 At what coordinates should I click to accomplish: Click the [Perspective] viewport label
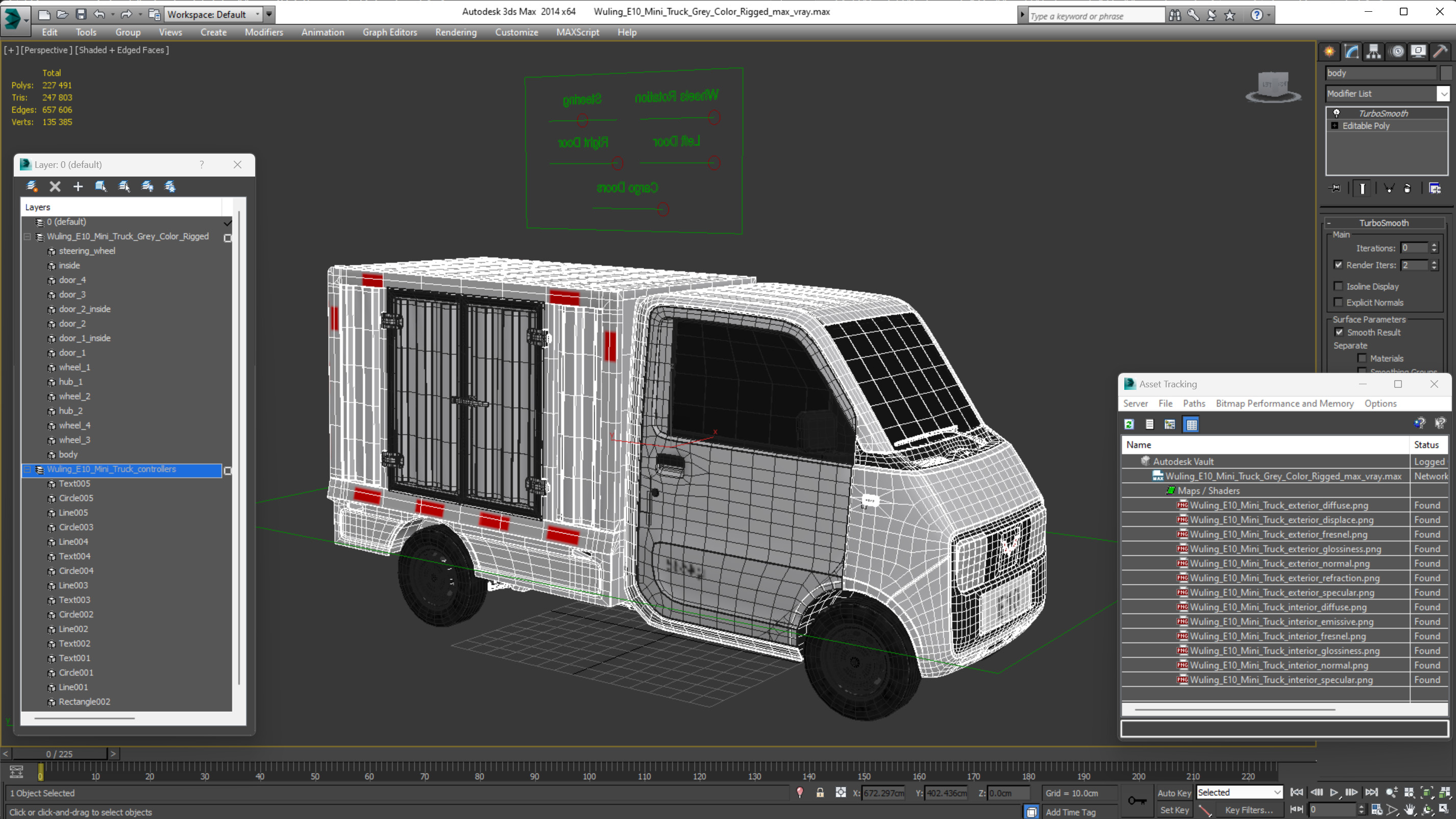coord(46,51)
